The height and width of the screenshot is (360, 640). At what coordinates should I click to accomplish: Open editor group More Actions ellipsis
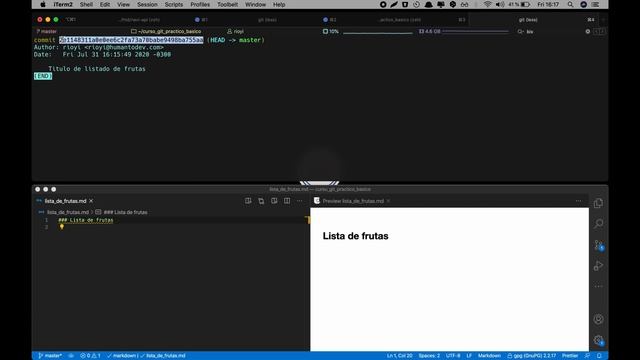[300, 201]
